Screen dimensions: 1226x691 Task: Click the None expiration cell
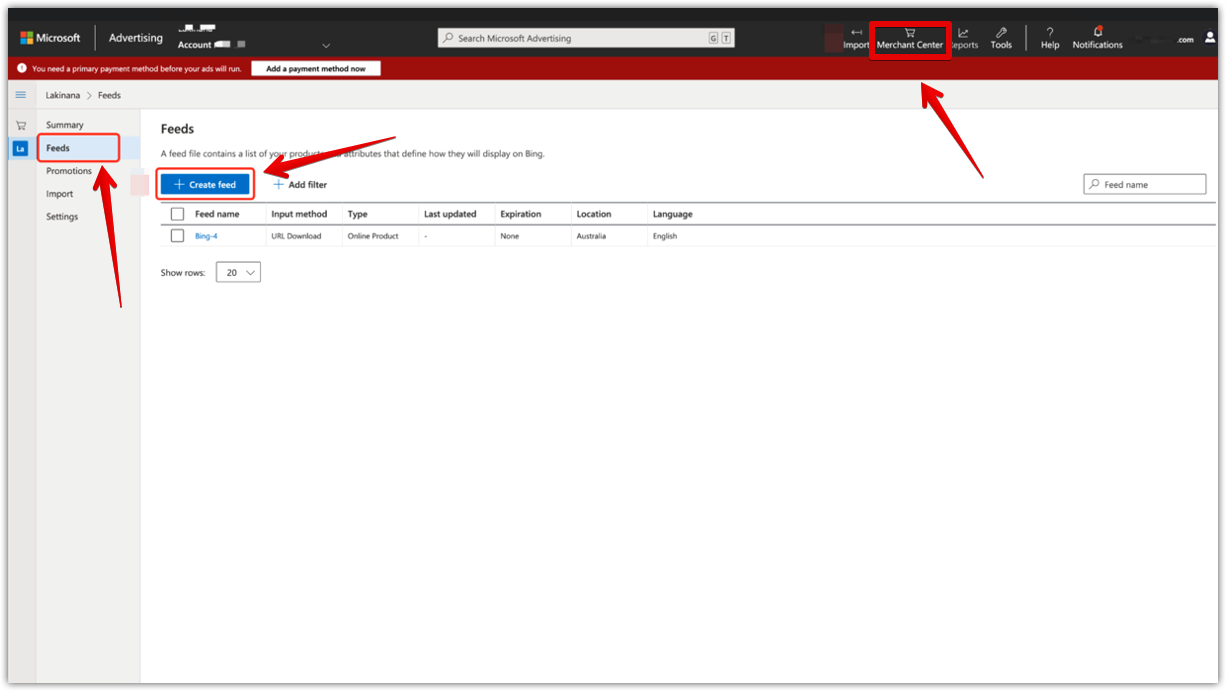tap(510, 236)
